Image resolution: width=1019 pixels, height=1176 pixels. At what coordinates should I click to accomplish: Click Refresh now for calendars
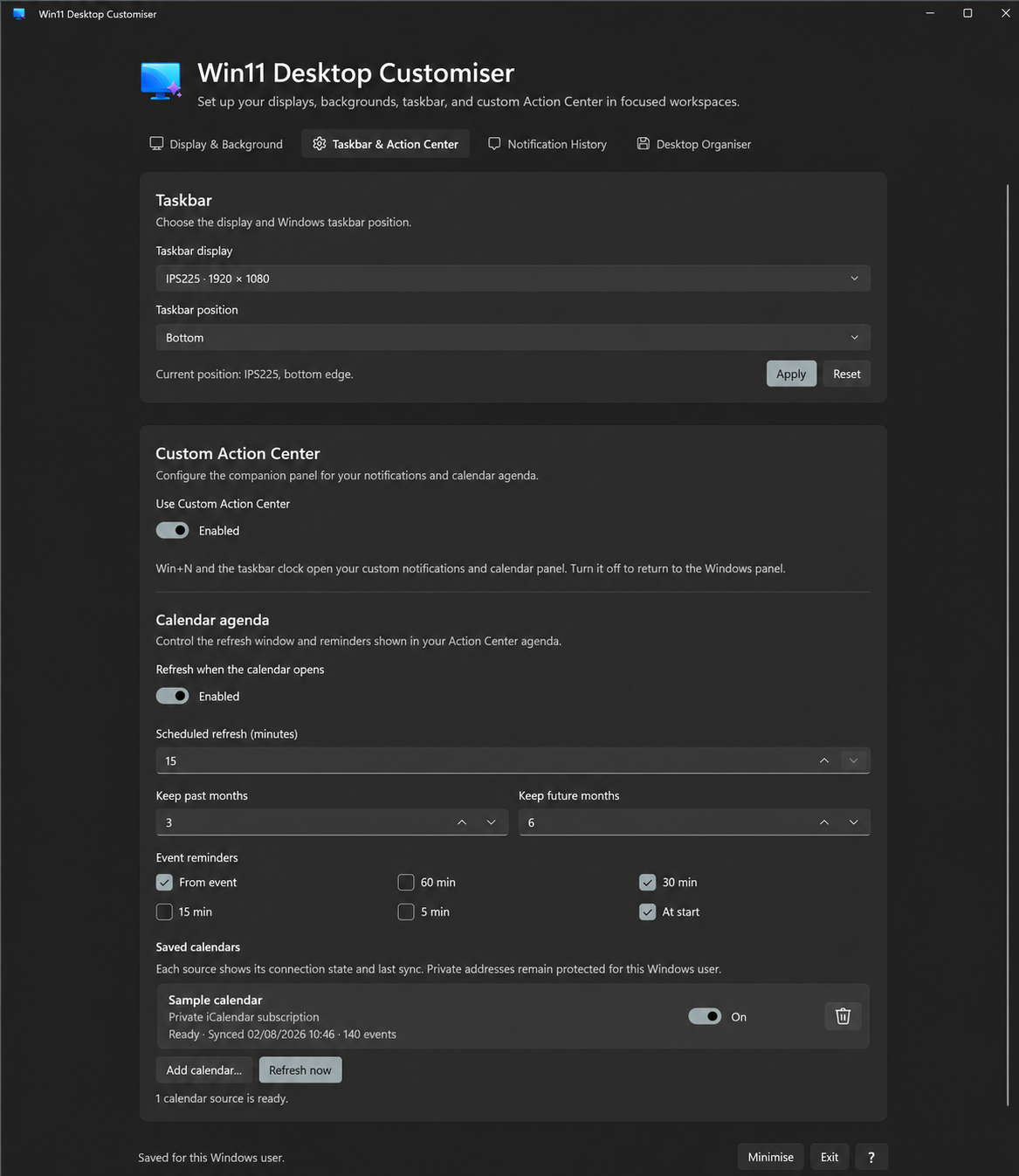click(x=300, y=1070)
